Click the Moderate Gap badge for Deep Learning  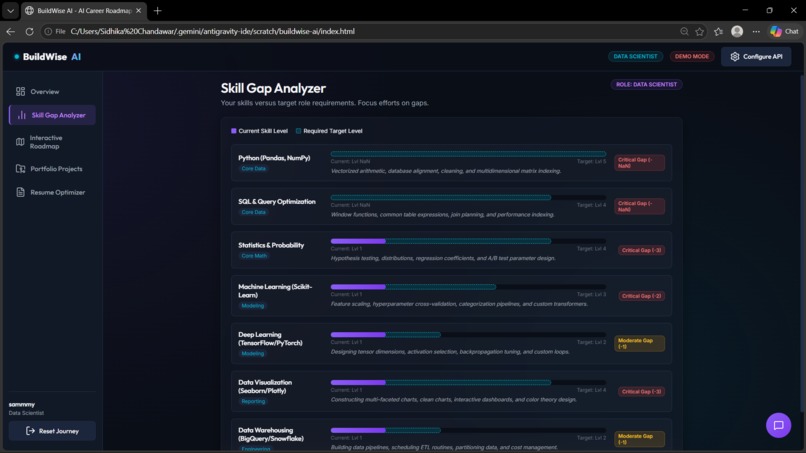click(x=639, y=343)
